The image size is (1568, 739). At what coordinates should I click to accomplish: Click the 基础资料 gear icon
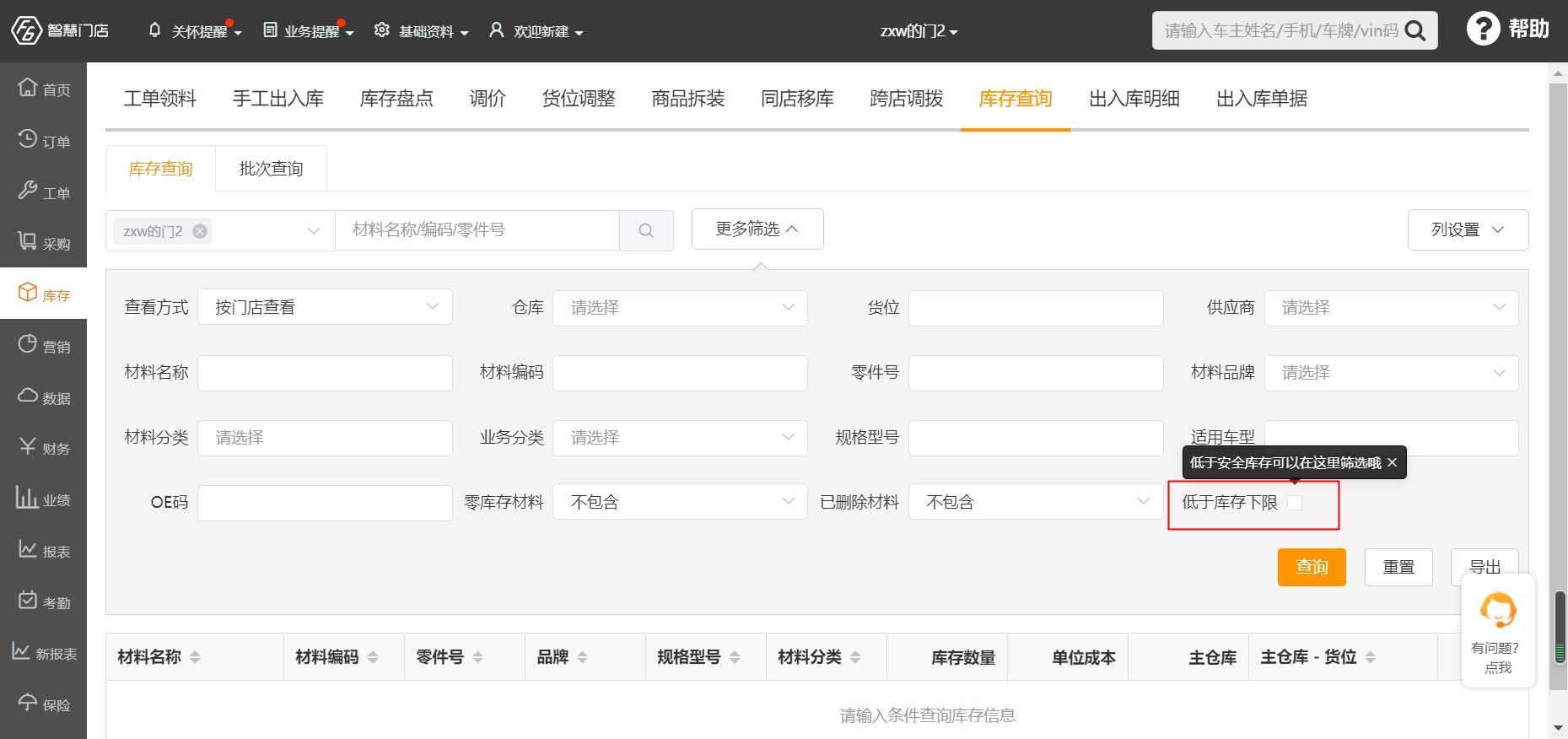click(382, 30)
